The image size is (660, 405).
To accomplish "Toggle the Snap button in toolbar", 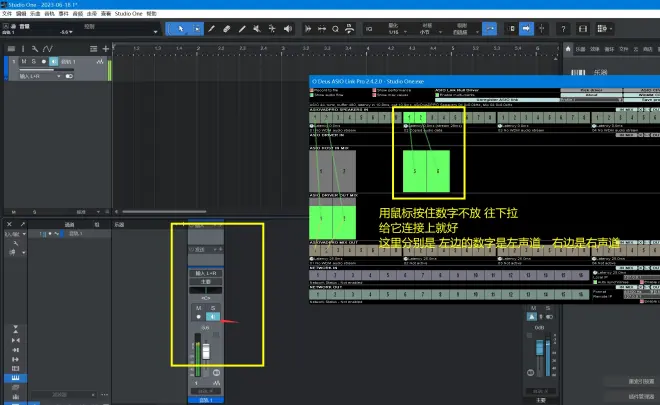I will (x=490, y=29).
